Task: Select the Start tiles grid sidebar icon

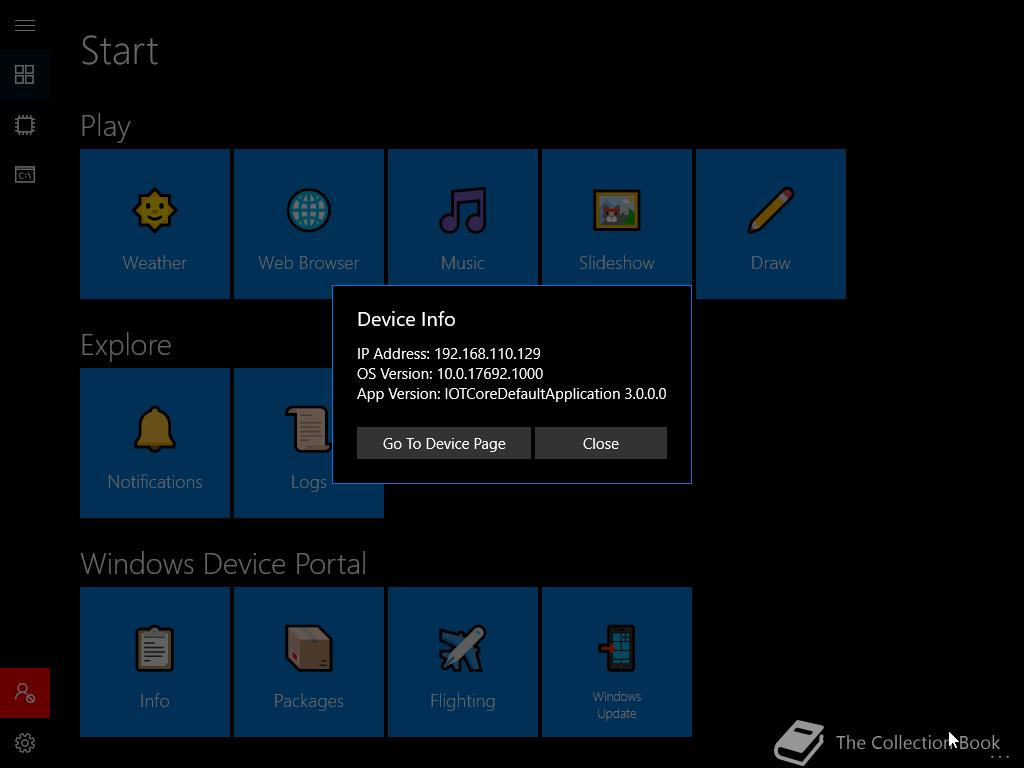Action: click(x=25, y=74)
